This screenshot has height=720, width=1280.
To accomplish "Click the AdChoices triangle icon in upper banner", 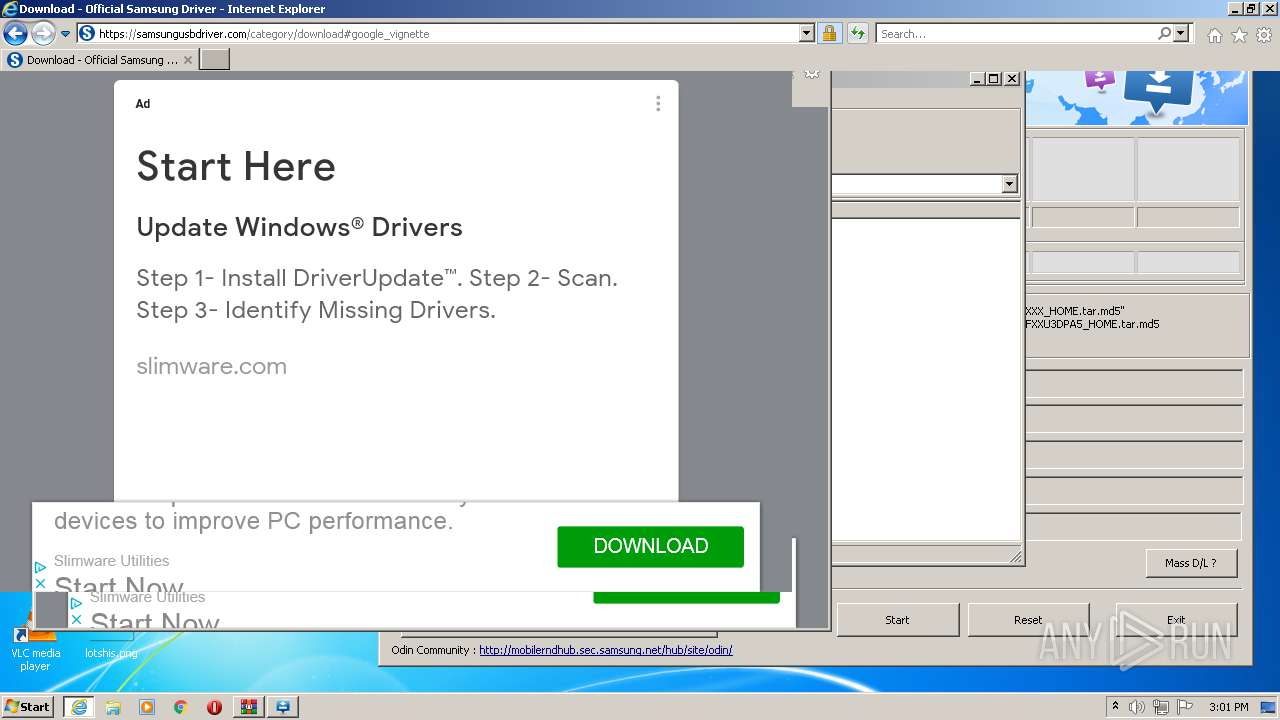I will click(40, 567).
